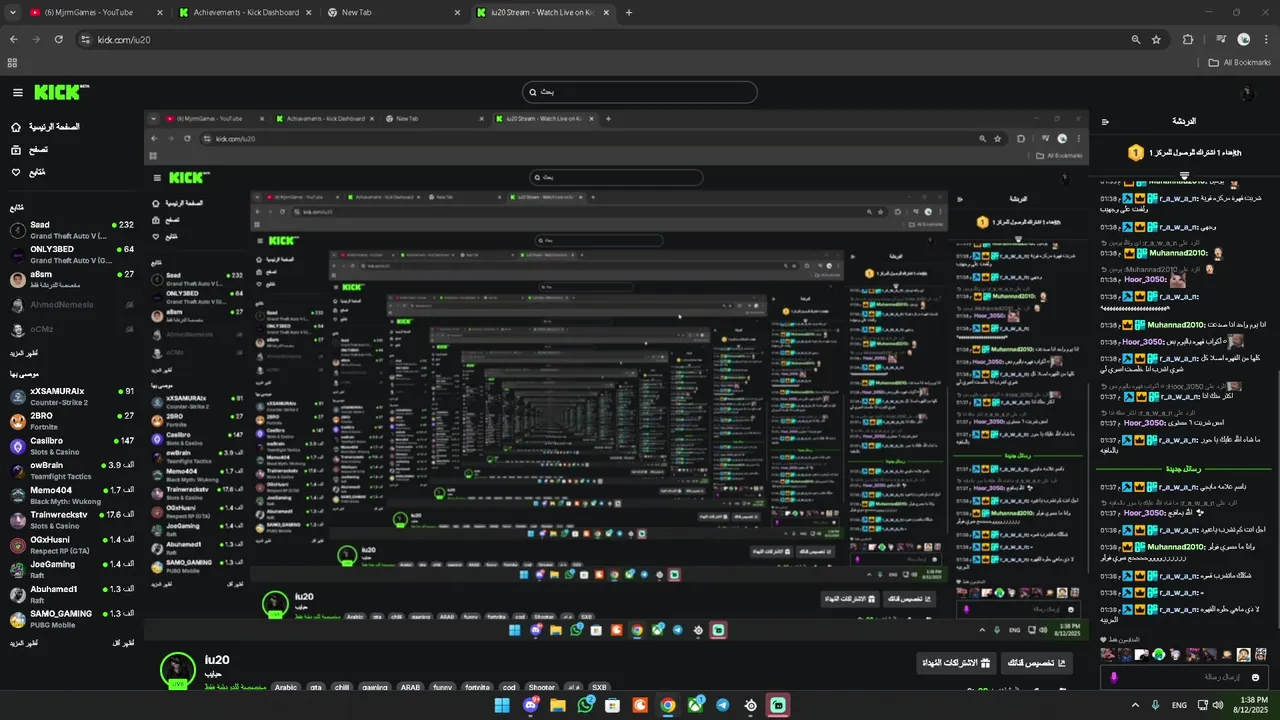The width and height of the screenshot is (1280, 720).
Task: Click the 'Shooter' stream tag
Action: [x=541, y=688]
